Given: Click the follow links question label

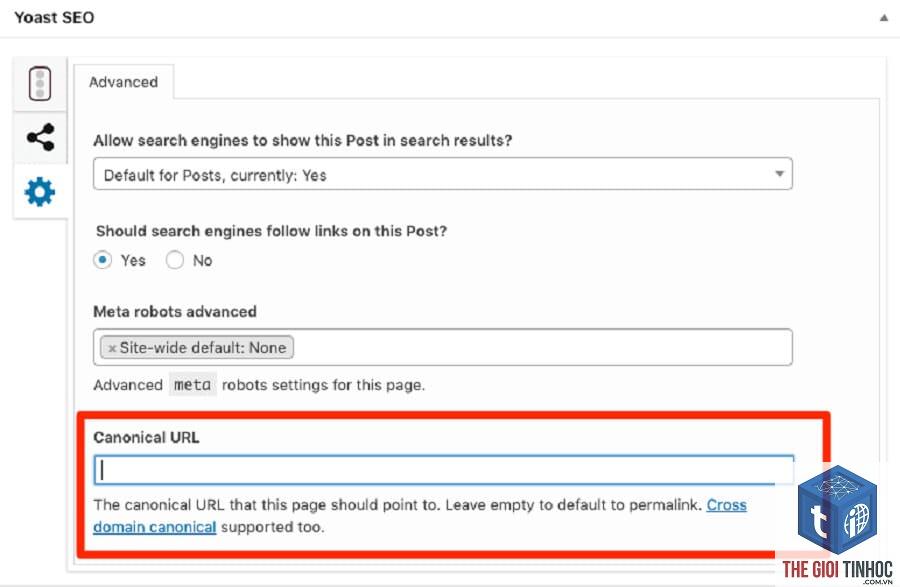Looking at the screenshot, I should pyautogui.click(x=271, y=231).
